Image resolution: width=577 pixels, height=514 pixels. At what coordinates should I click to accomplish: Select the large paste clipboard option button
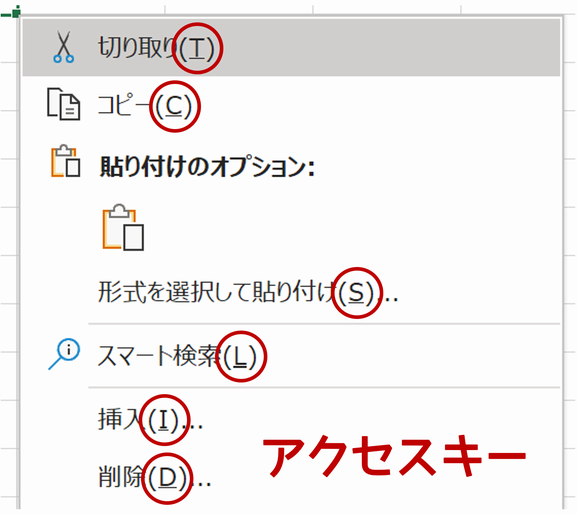click(123, 227)
